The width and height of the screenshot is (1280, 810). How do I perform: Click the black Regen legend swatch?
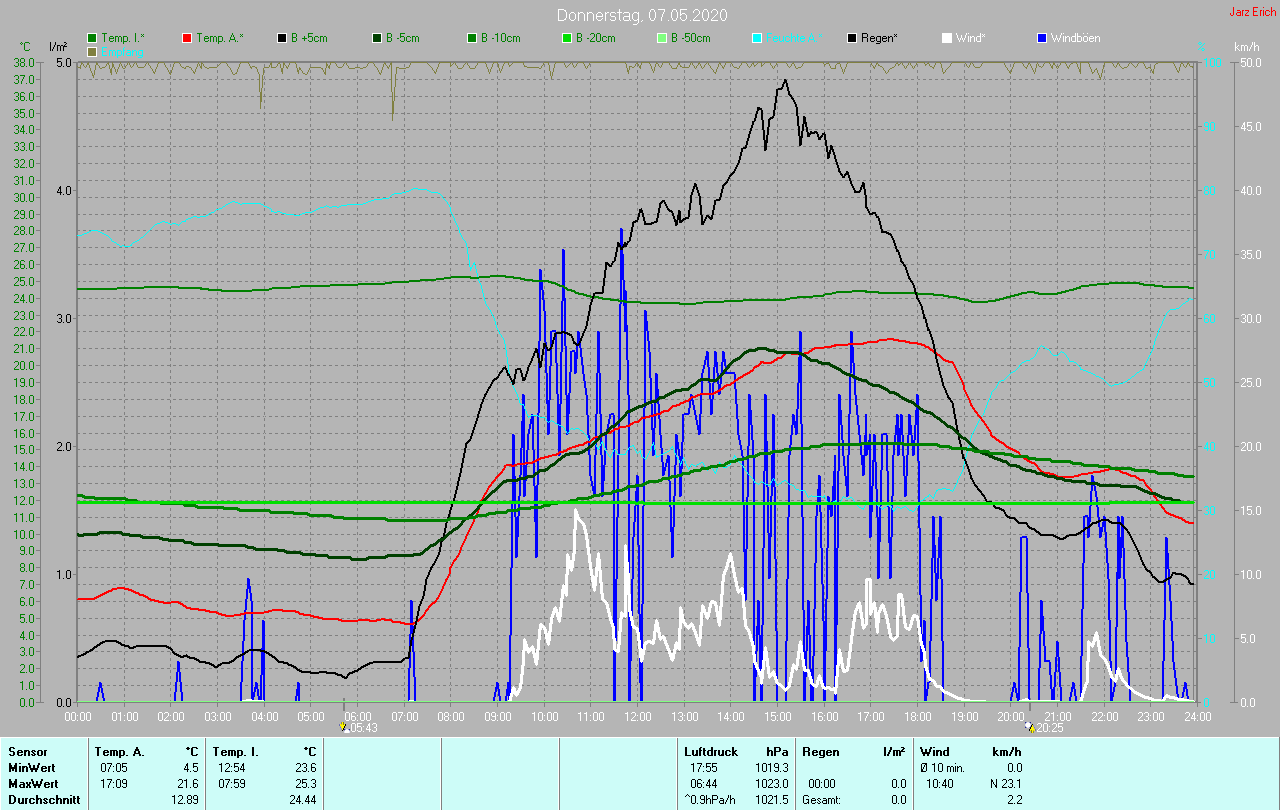[852, 38]
